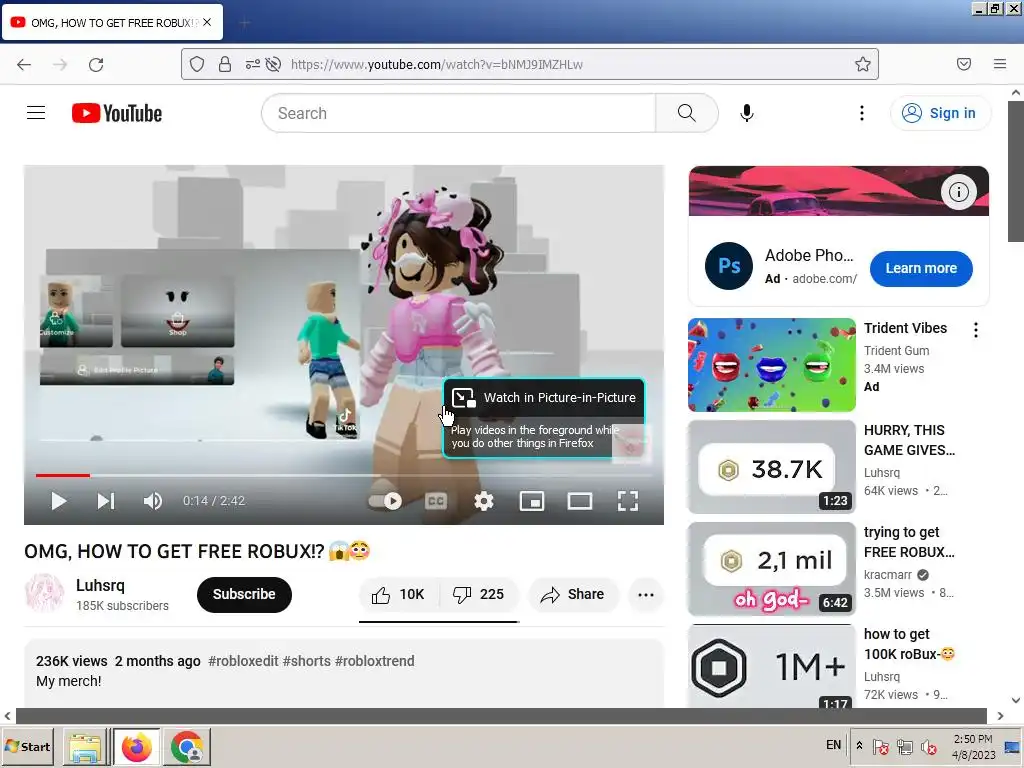Toggle closed captions

436,501
